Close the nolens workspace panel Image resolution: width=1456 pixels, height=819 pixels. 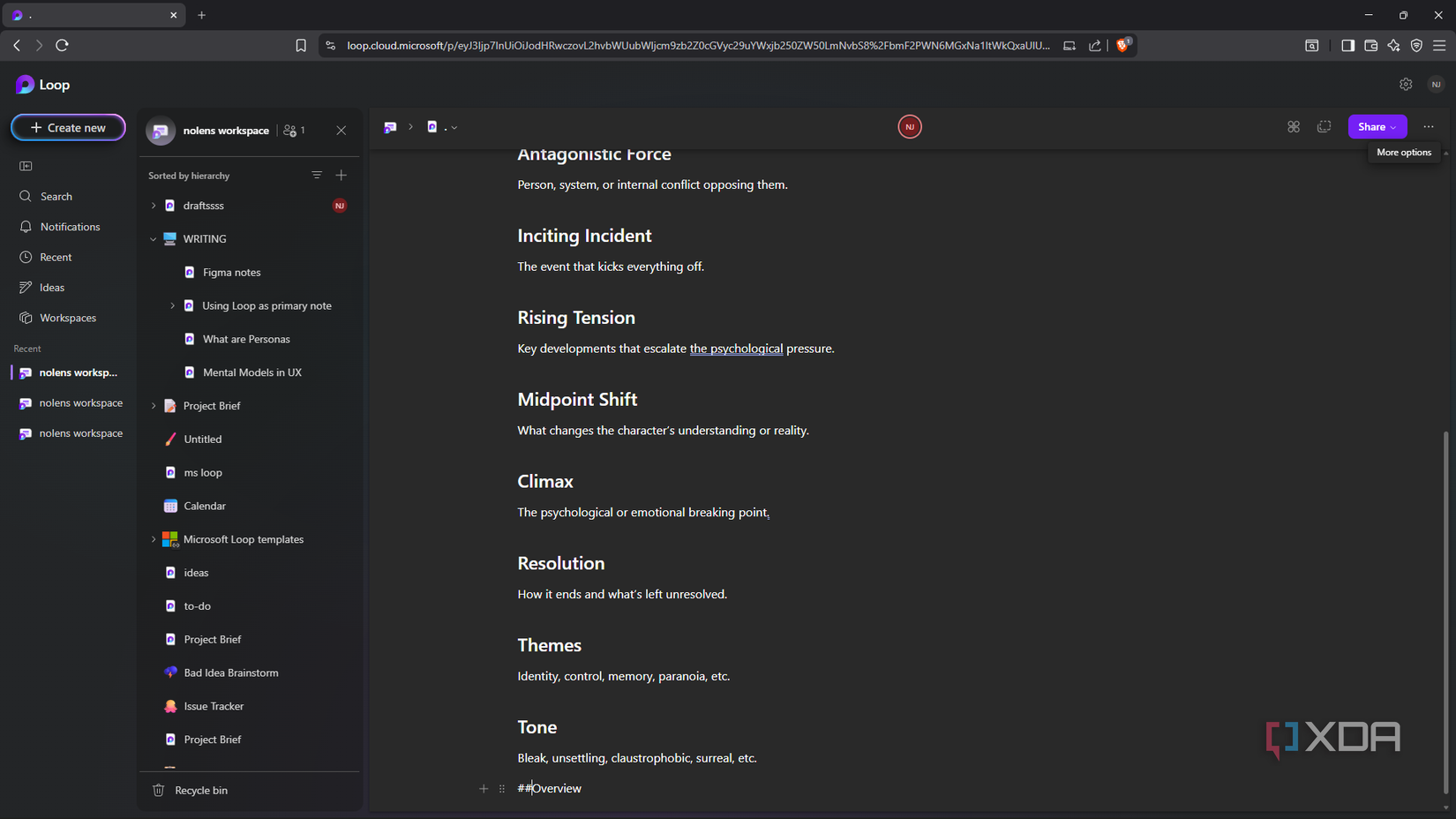341,131
